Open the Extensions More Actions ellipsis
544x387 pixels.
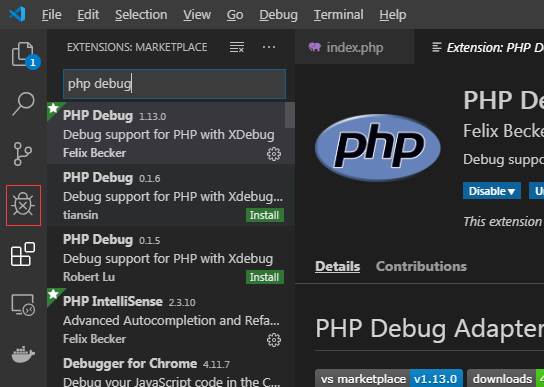pyautogui.click(x=269, y=47)
